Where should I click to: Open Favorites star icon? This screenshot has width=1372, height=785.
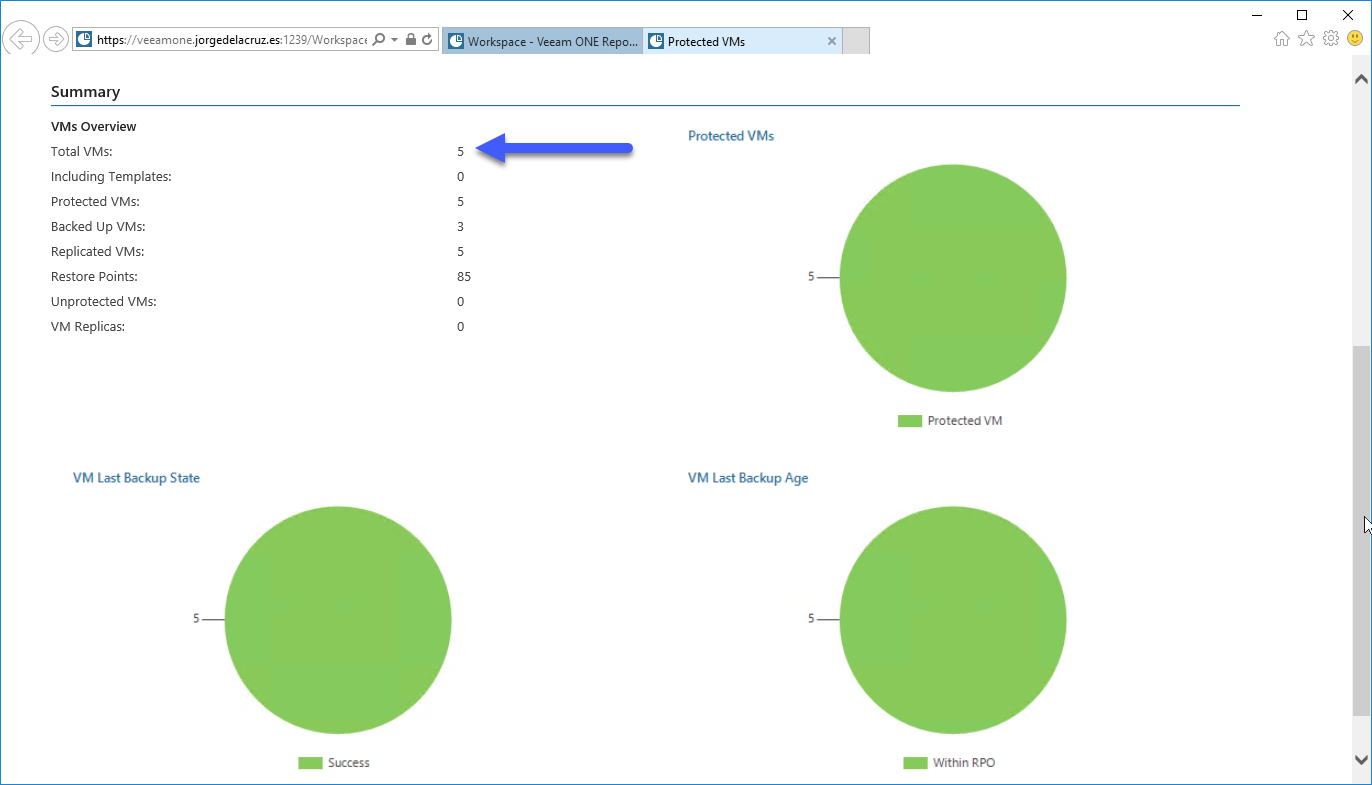point(1306,38)
